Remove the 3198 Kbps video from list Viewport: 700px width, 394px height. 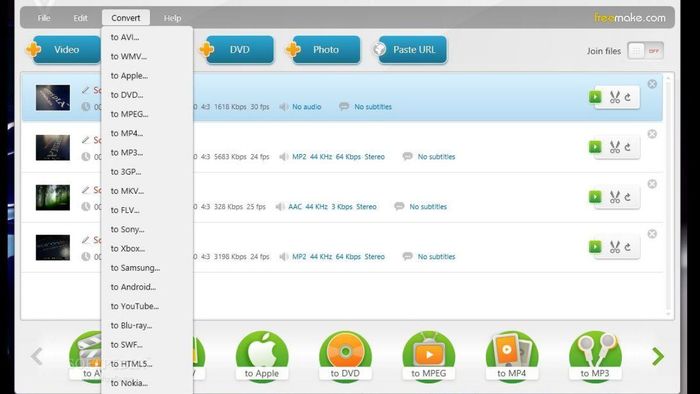pyautogui.click(x=652, y=234)
